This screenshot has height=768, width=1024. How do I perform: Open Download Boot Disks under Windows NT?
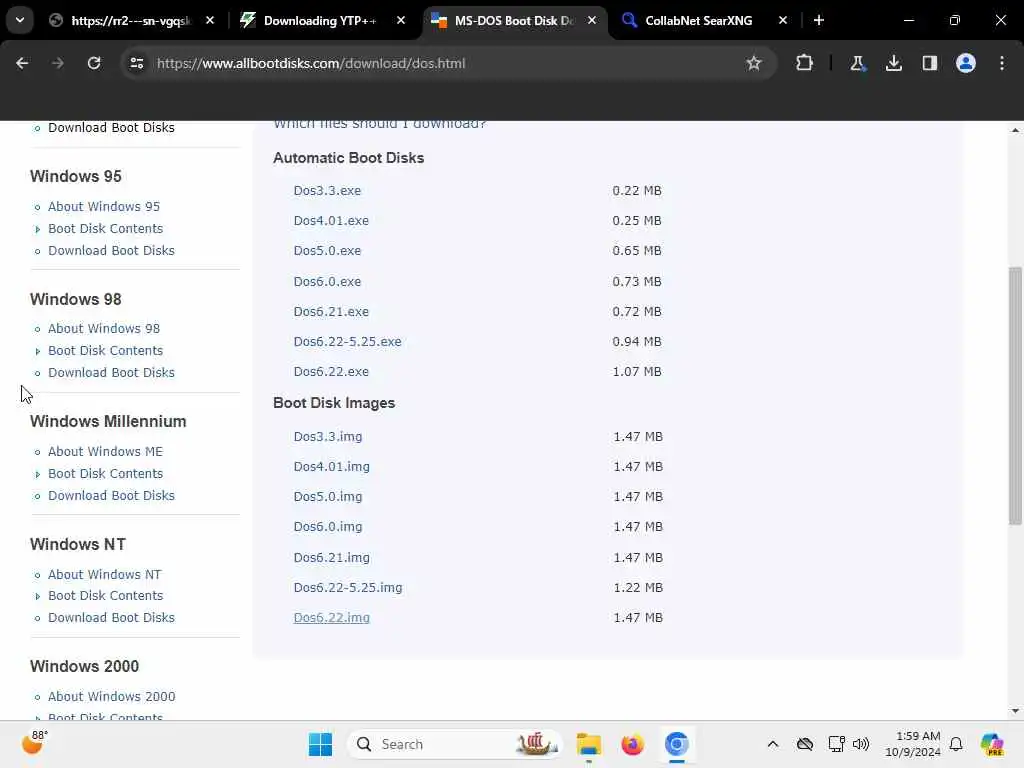[x=111, y=617]
